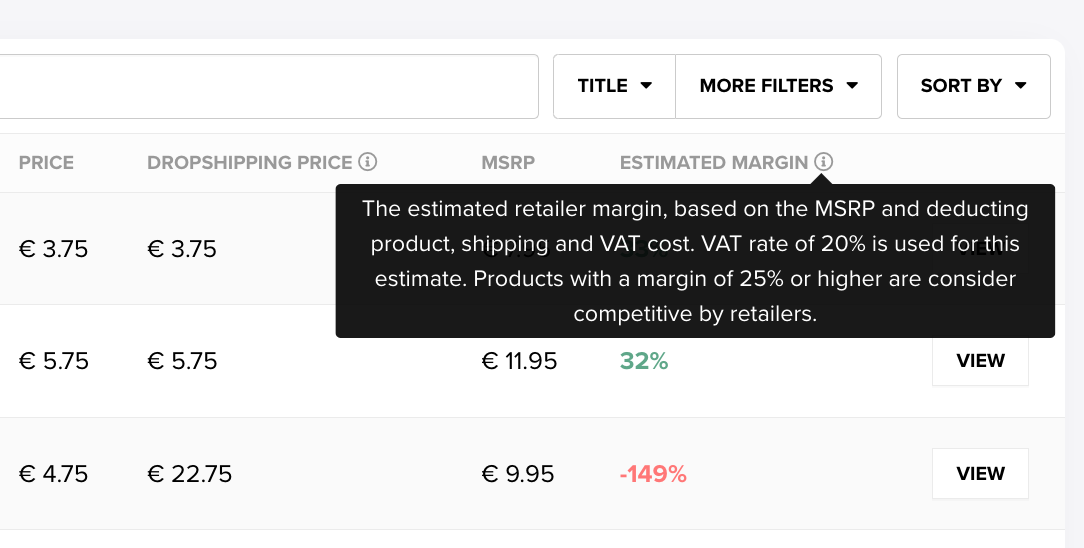Viewport: 1084px width, 548px height.
Task: Select the DROPSHIPPING PRICE column header text
Action: point(250,162)
